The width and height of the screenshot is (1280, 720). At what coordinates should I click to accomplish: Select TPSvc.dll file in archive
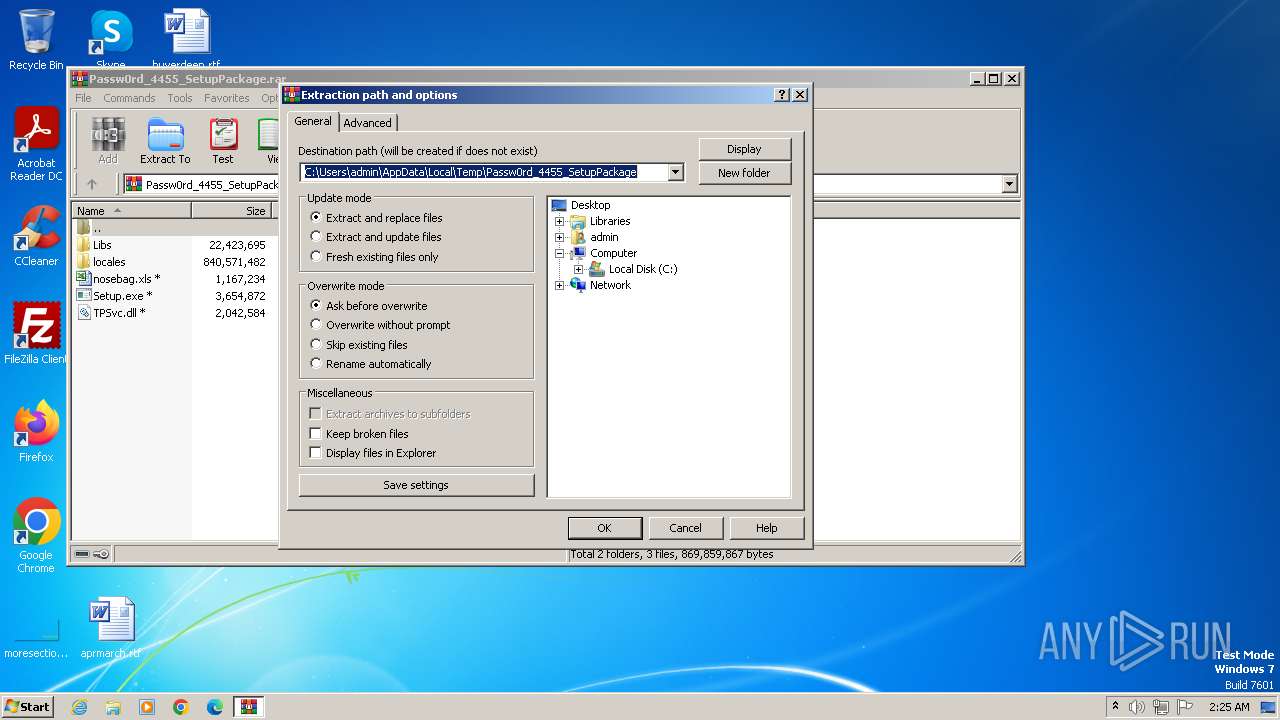tap(111, 313)
